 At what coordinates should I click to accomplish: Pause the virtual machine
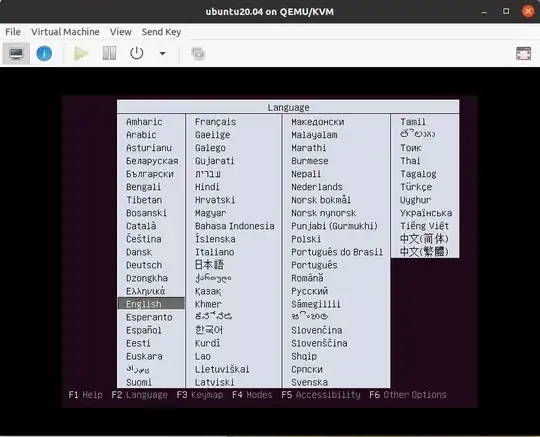[109, 53]
